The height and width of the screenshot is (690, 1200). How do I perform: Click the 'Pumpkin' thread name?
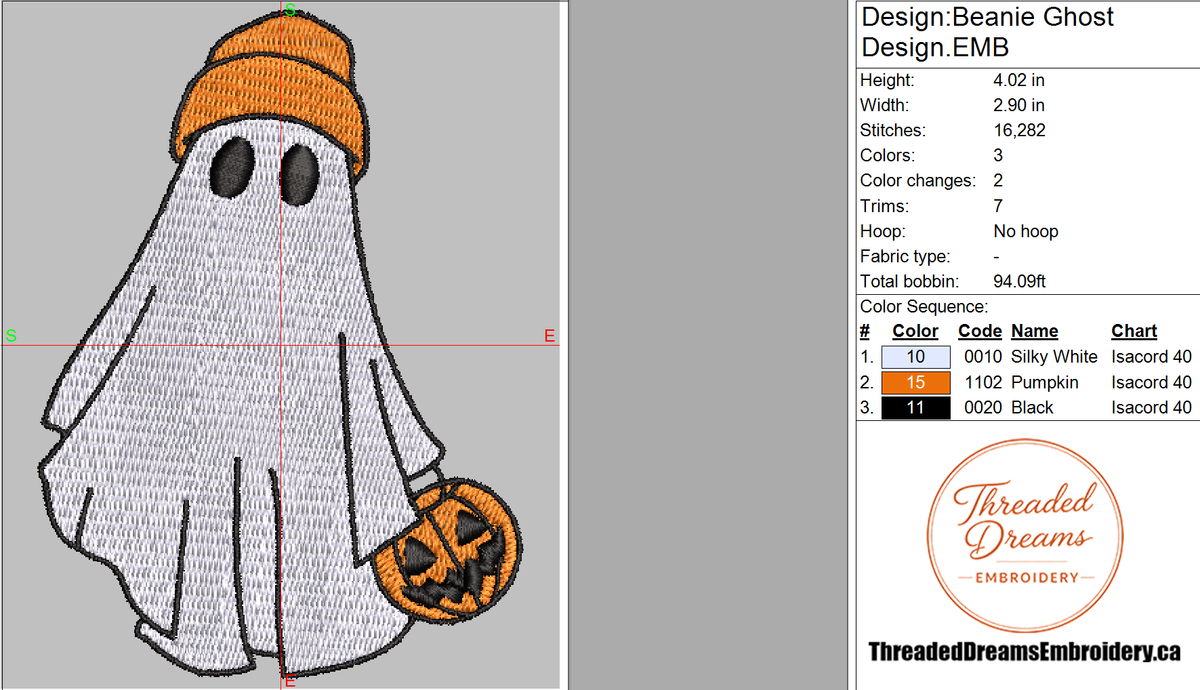tap(1044, 382)
